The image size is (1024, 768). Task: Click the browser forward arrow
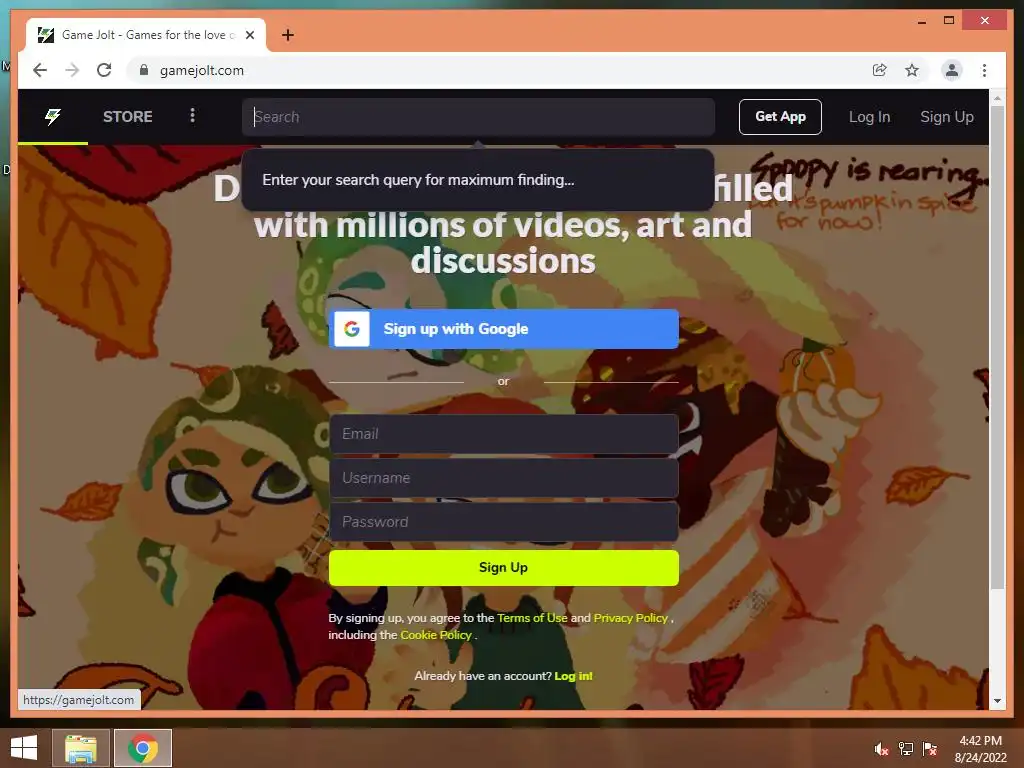click(x=72, y=71)
